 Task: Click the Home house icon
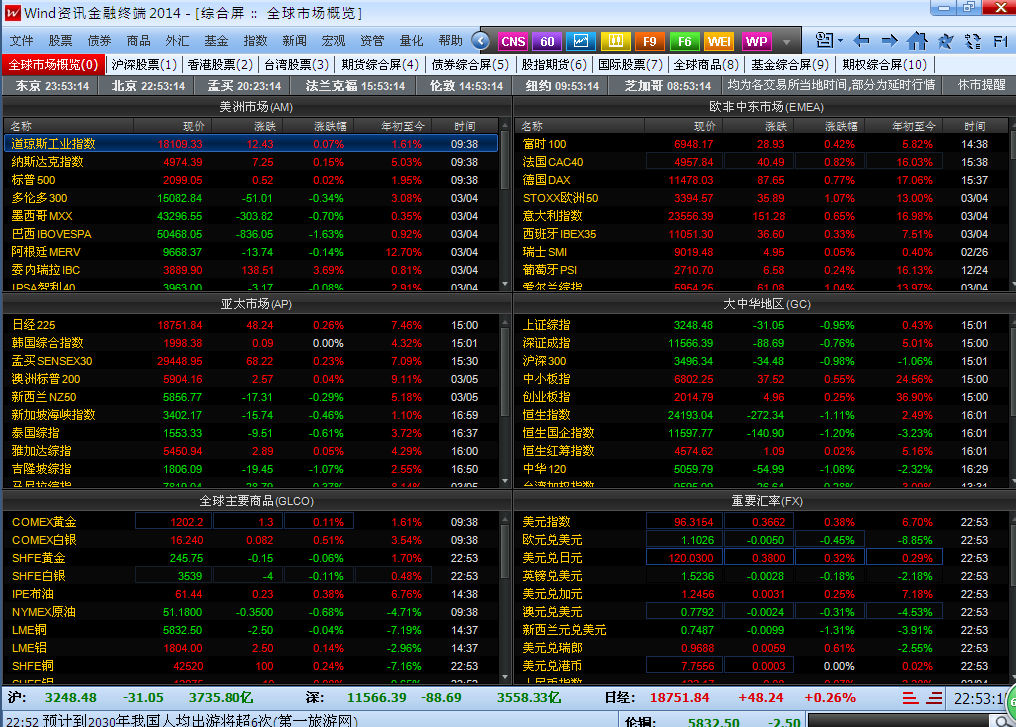pos(917,41)
